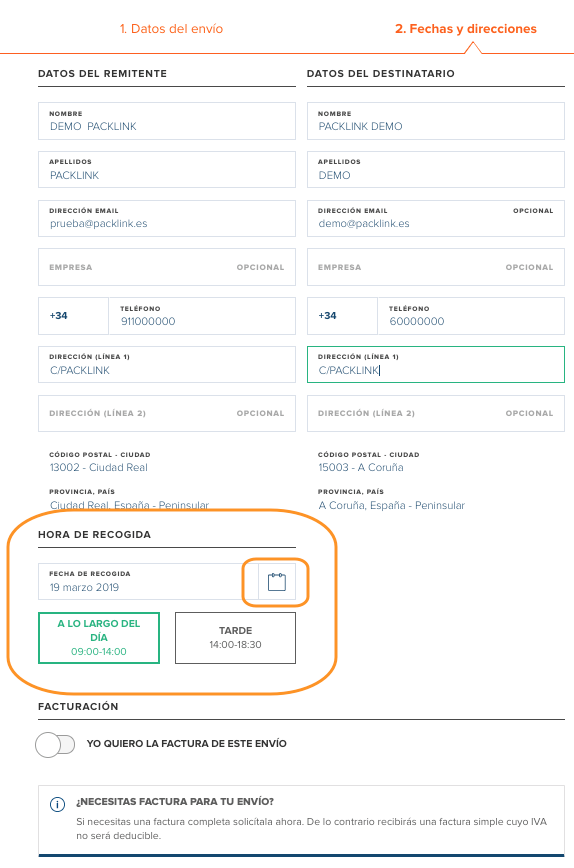
Task: Click sender's Dirección (Línea 1) field
Action: point(167,365)
